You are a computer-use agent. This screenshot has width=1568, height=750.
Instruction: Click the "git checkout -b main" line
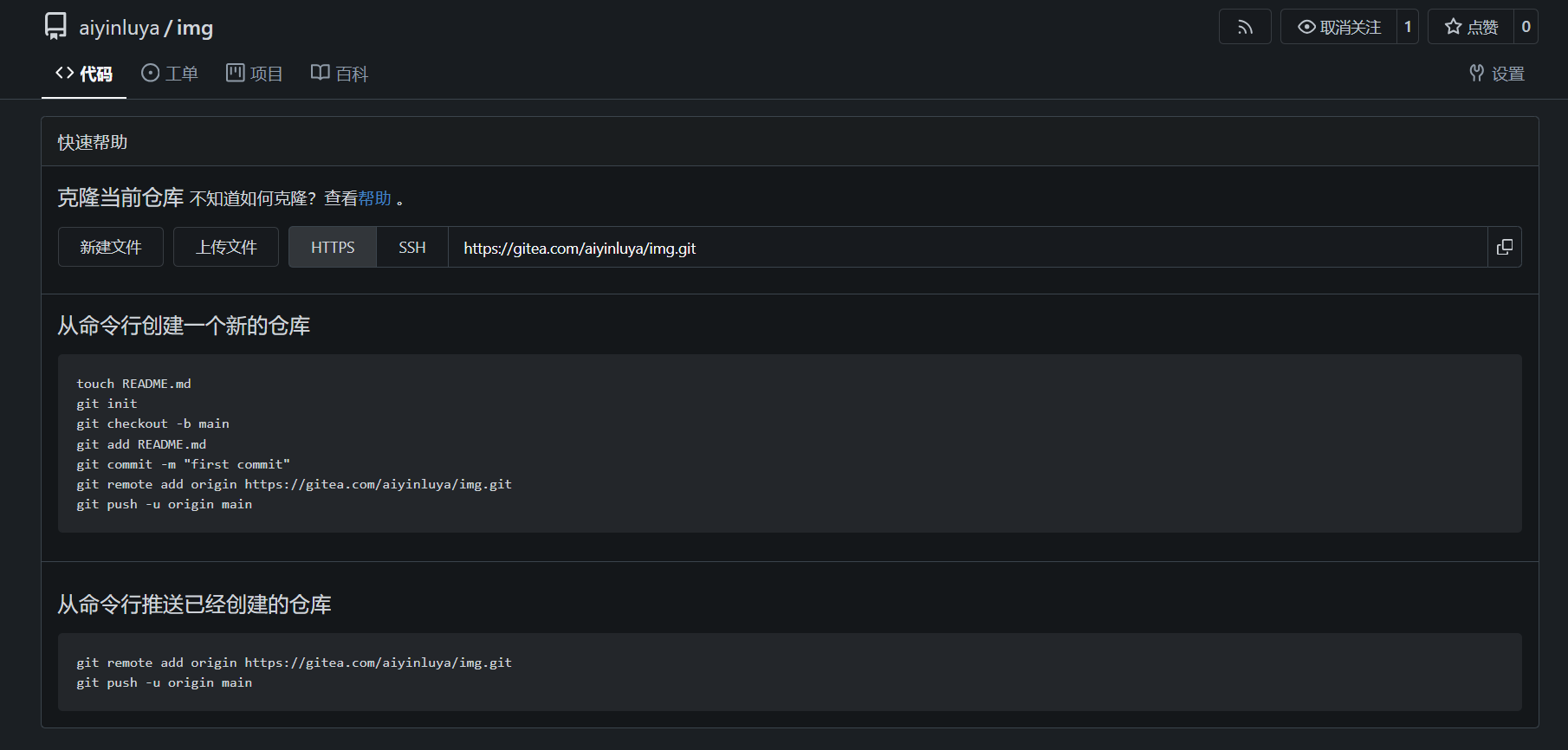point(152,423)
